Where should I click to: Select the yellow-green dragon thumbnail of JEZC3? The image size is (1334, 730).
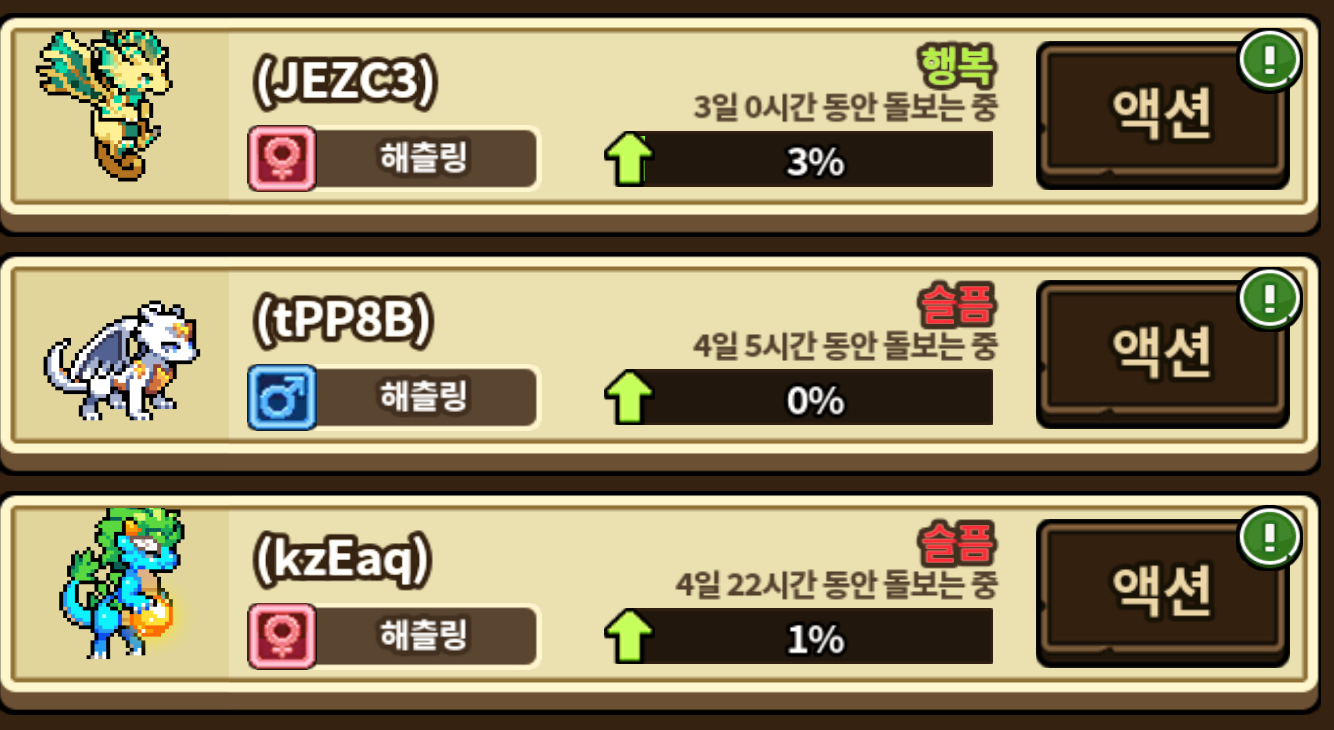click(104, 105)
